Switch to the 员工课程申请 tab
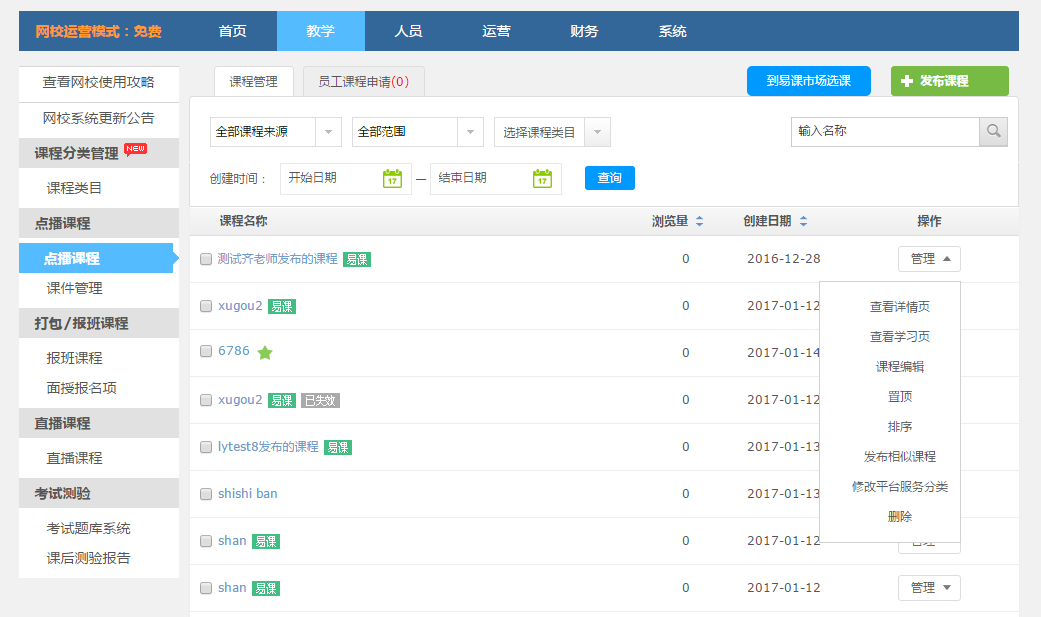This screenshot has width=1041, height=617. coord(363,82)
